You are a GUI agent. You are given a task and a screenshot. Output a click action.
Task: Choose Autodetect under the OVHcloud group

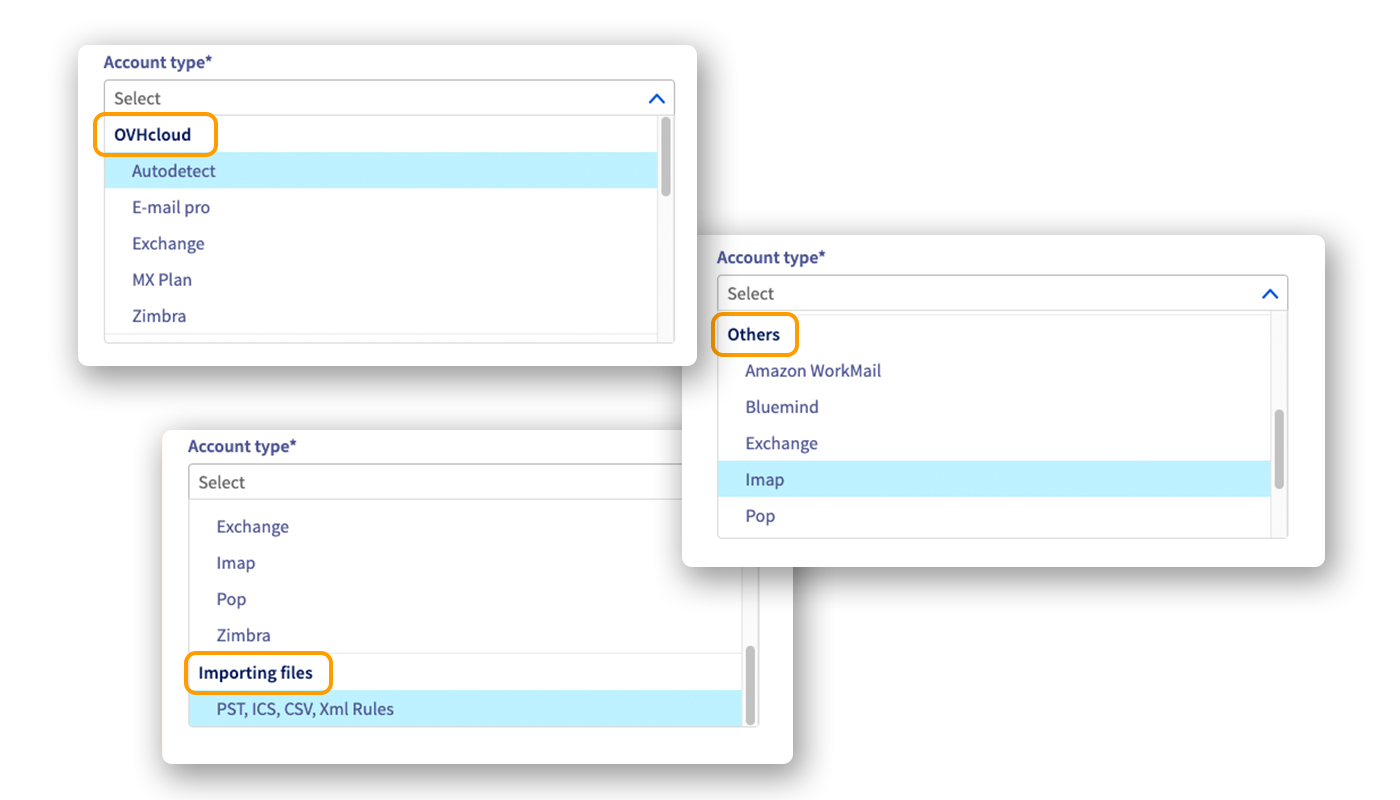coord(174,171)
